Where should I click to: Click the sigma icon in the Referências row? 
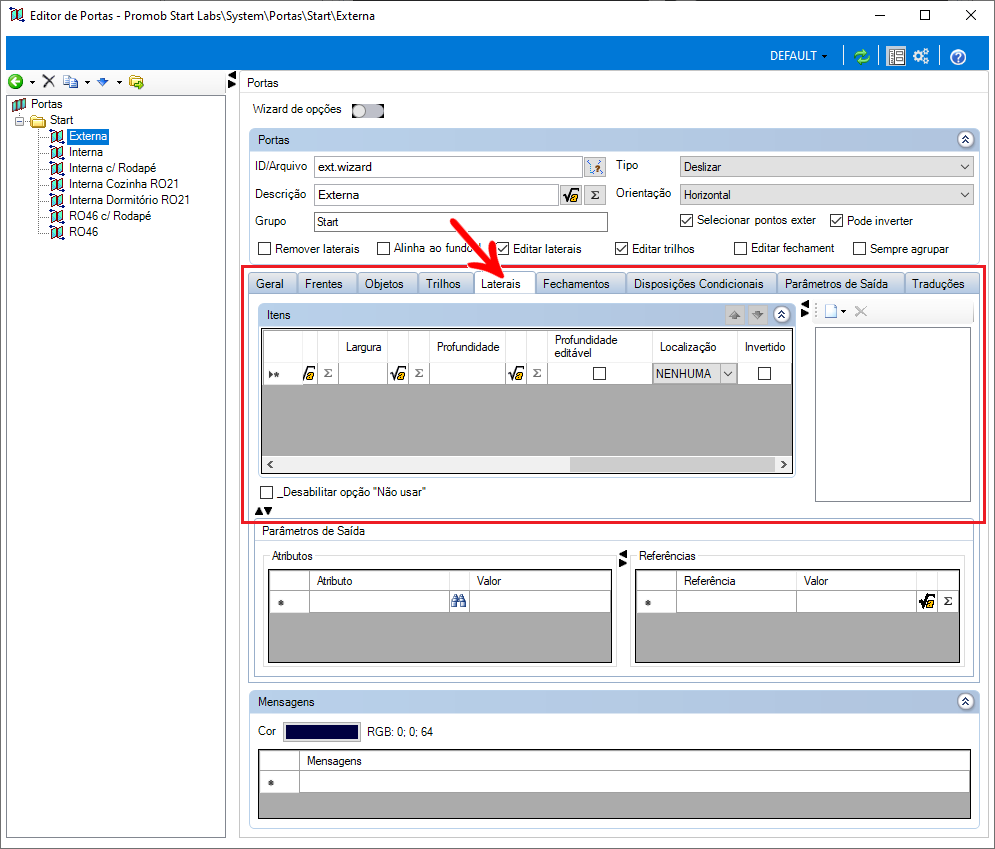click(948, 601)
